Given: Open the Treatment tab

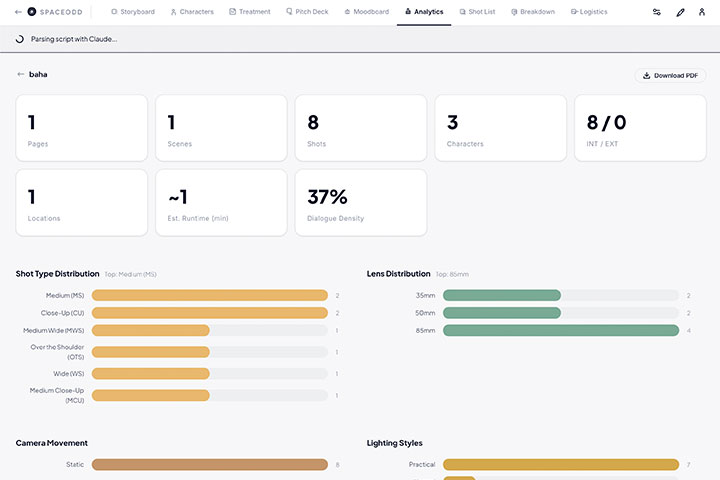Looking at the screenshot, I should click(x=250, y=12).
